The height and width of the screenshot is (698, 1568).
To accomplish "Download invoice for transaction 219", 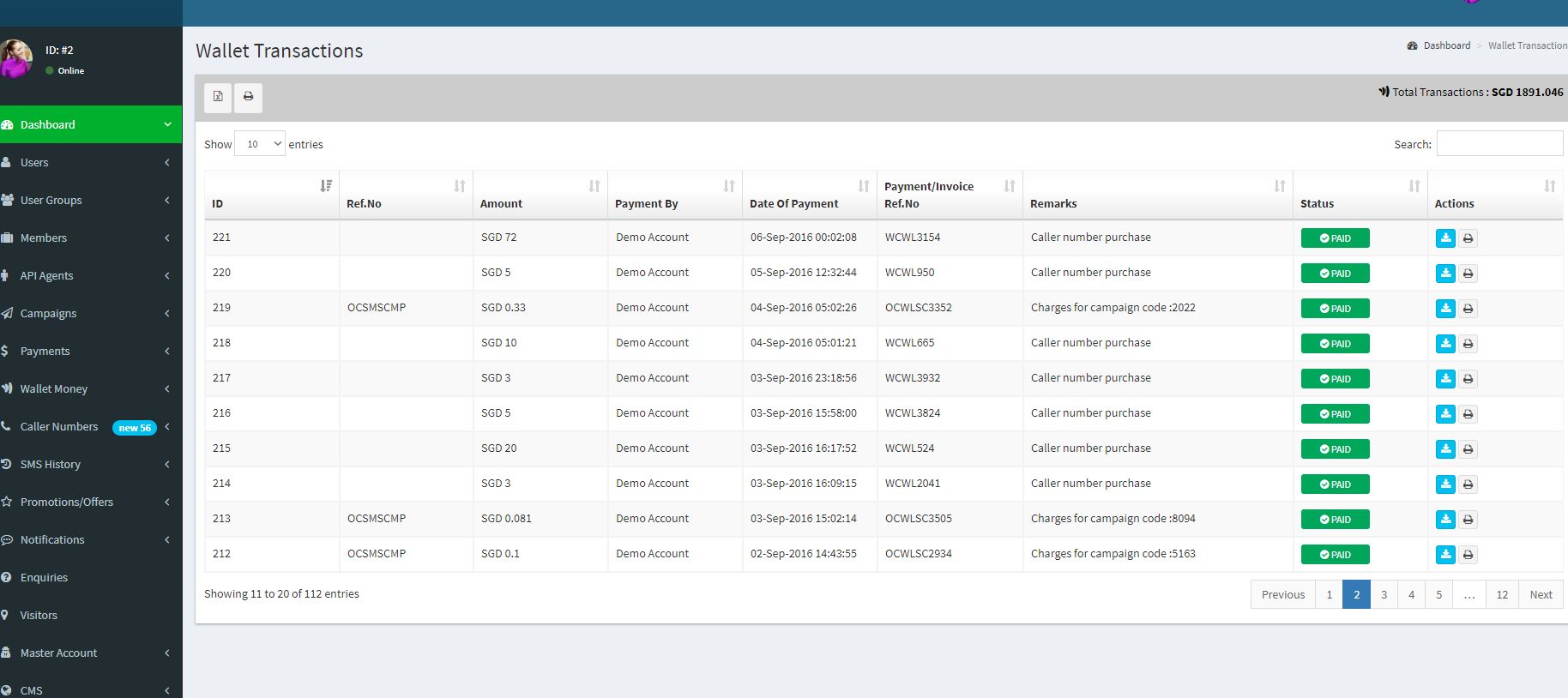I will (x=1445, y=309).
